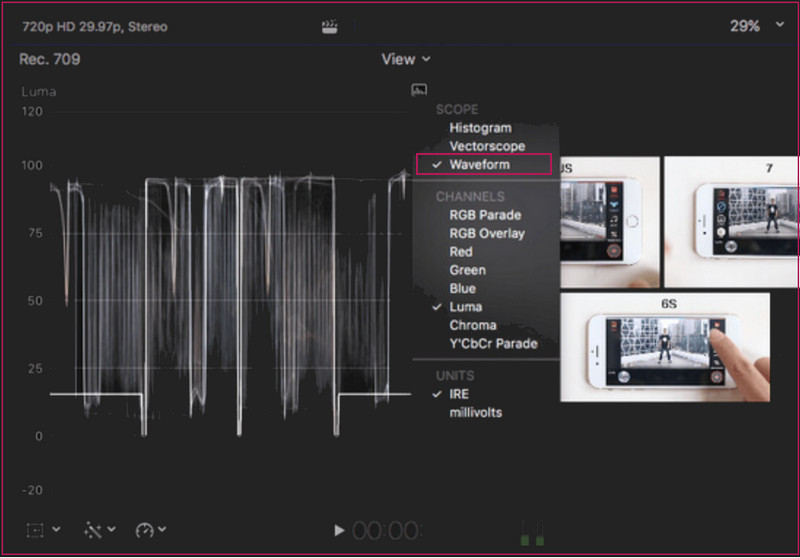The image size is (800, 558).
Task: Open the scope settings icon beside Luma
Action: (x=419, y=90)
